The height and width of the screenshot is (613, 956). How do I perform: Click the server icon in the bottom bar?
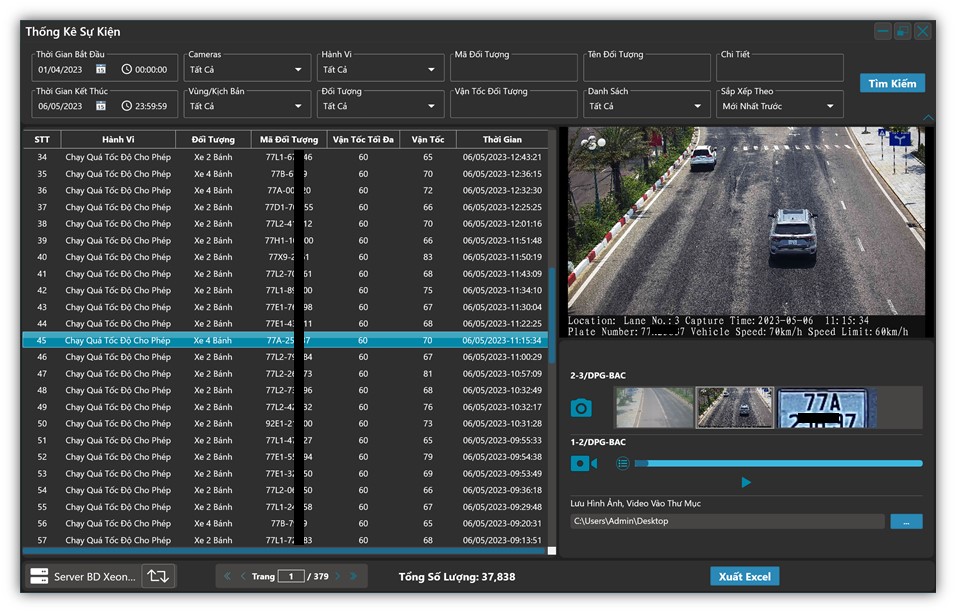pyautogui.click(x=39, y=576)
